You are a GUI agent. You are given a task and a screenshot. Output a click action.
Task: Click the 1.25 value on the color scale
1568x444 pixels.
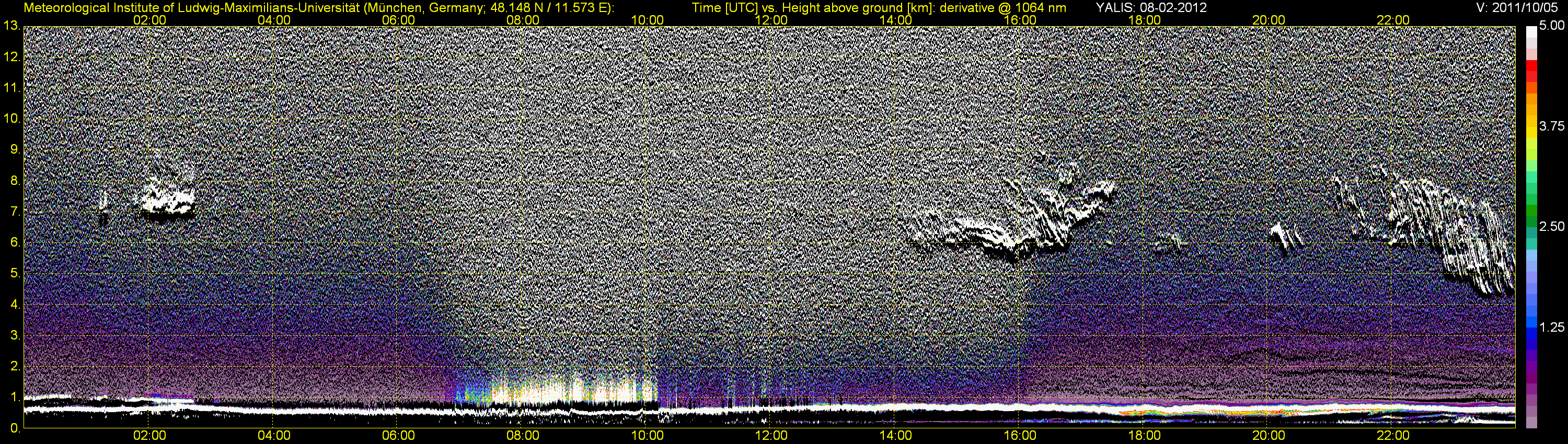click(x=1552, y=327)
